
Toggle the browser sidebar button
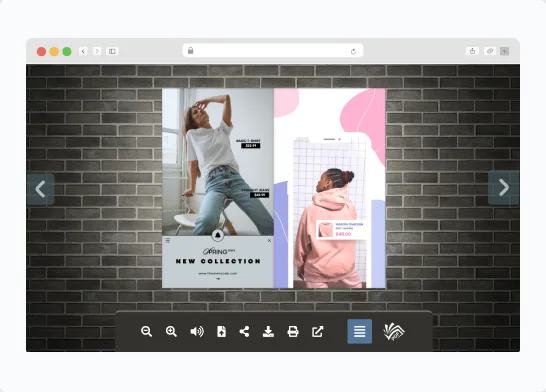[112, 51]
